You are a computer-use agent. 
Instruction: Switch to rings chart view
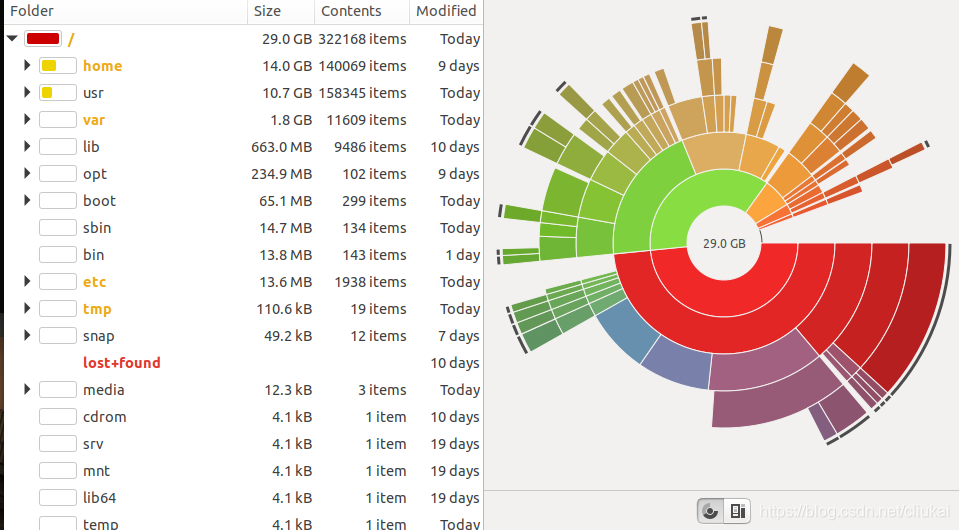coord(710,510)
